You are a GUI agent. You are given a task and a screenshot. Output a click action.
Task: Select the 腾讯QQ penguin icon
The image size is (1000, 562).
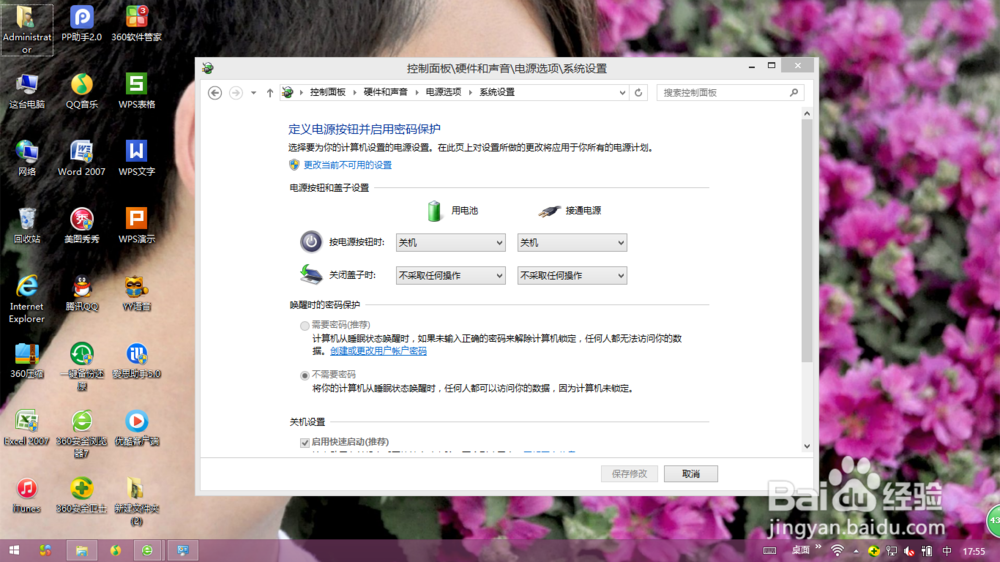[82, 293]
